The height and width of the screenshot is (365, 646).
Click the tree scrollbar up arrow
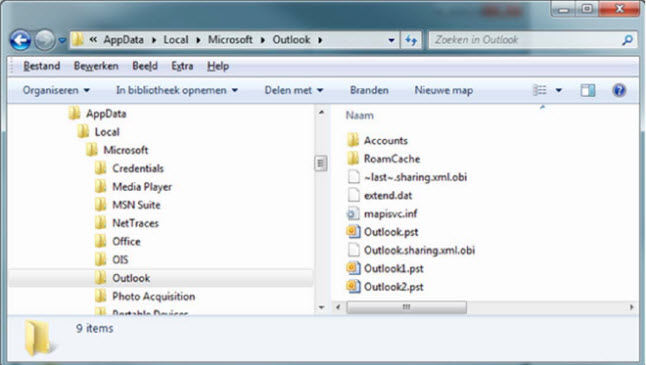tap(322, 112)
